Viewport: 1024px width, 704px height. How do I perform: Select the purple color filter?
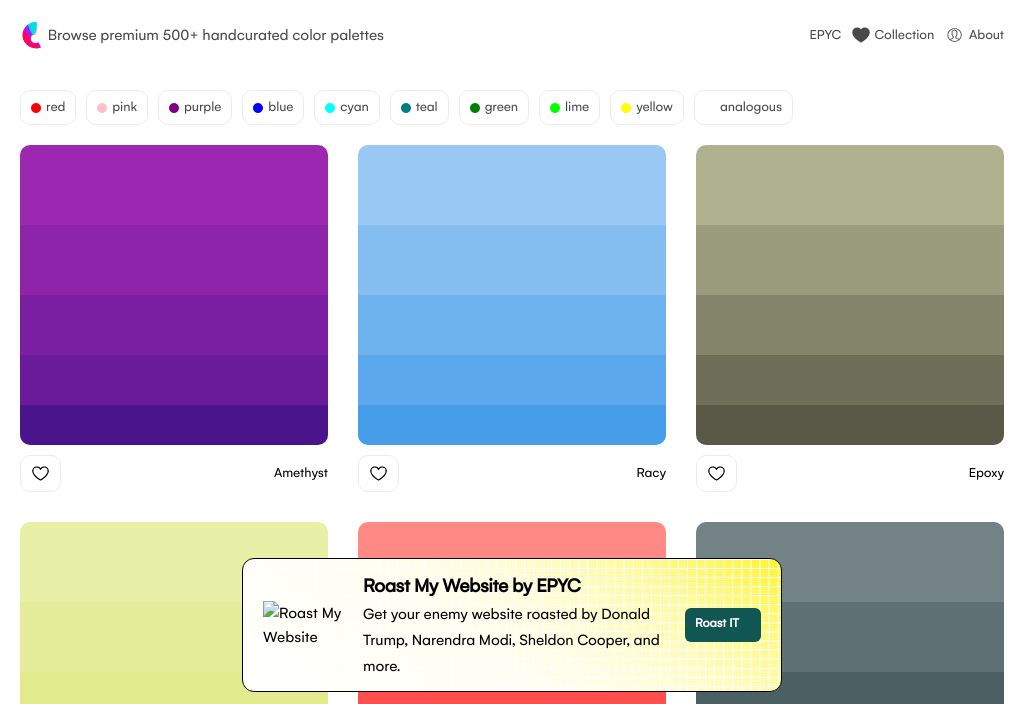tap(195, 107)
